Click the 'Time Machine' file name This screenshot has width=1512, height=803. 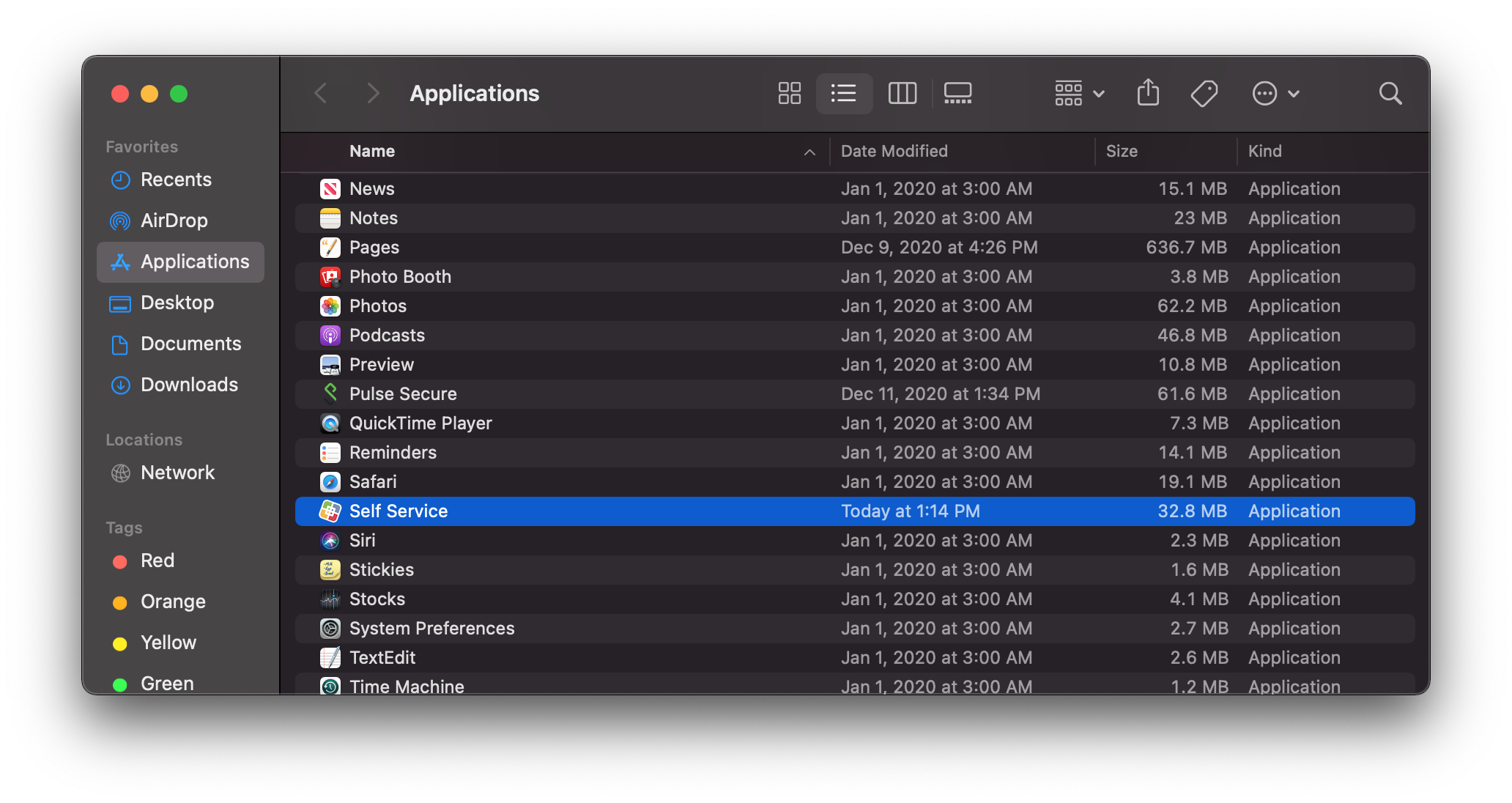(407, 687)
